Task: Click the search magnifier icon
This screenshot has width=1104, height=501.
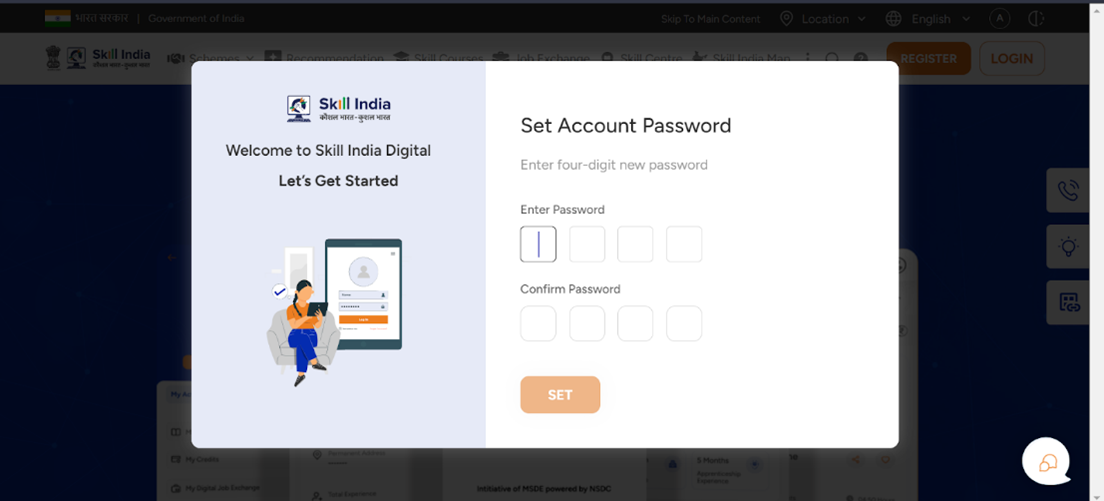Action: point(832,59)
